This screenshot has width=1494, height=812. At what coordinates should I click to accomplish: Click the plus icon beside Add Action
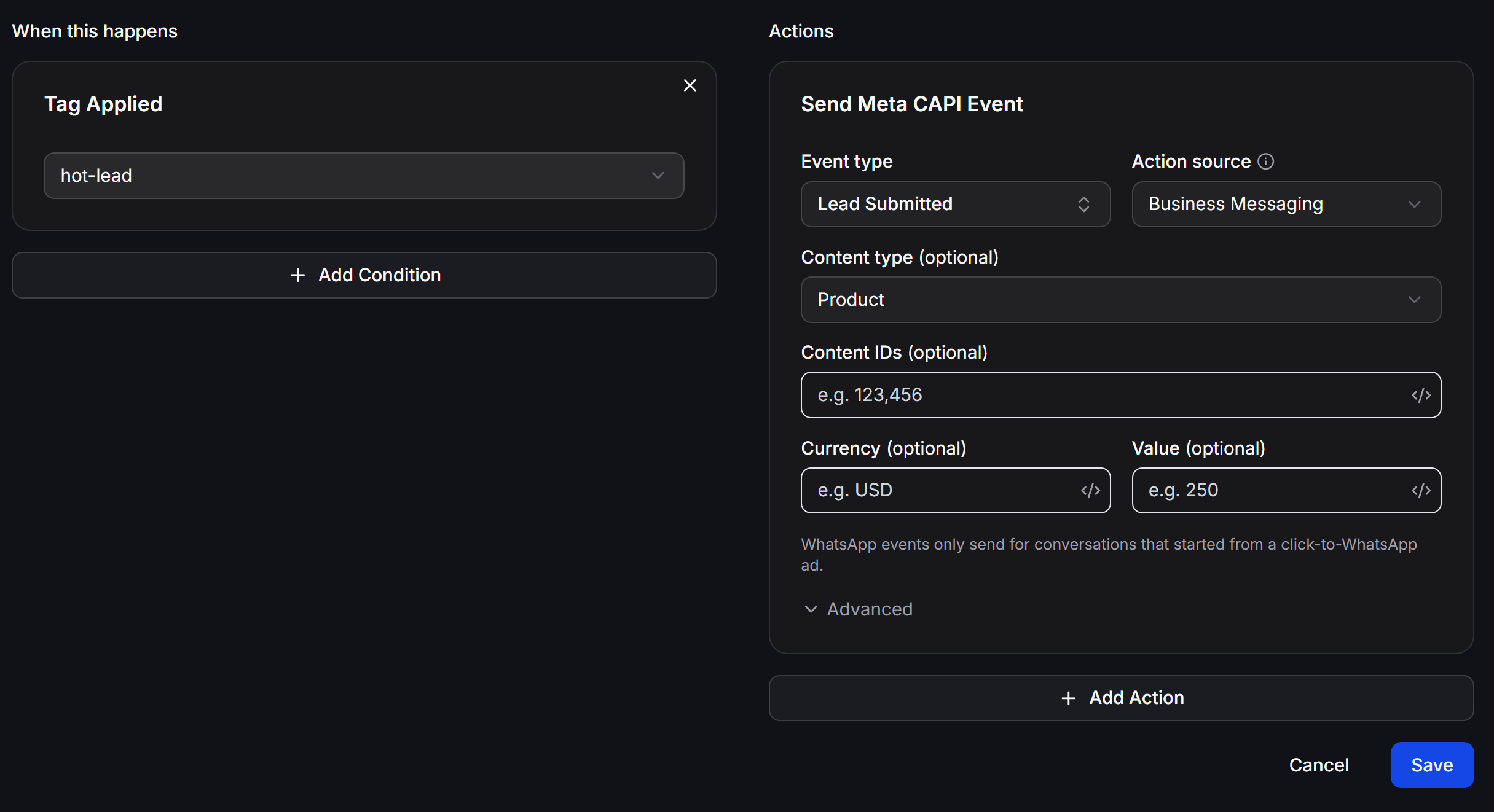1068,698
